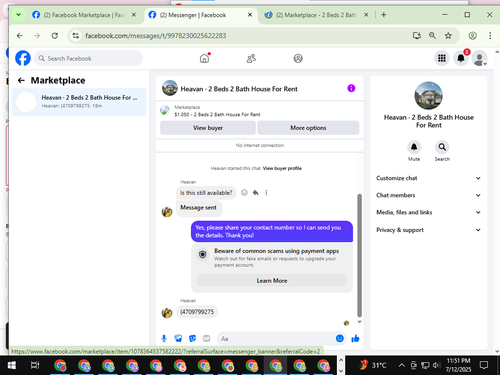
Task: Click the address bar URL
Action: click(x=156, y=36)
